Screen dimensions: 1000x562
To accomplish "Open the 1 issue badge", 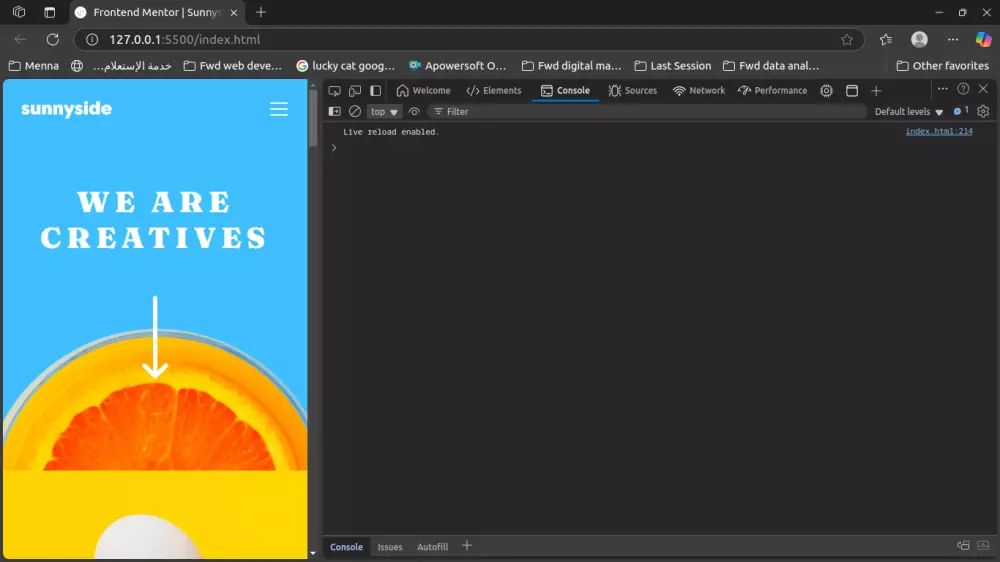I will pos(961,111).
